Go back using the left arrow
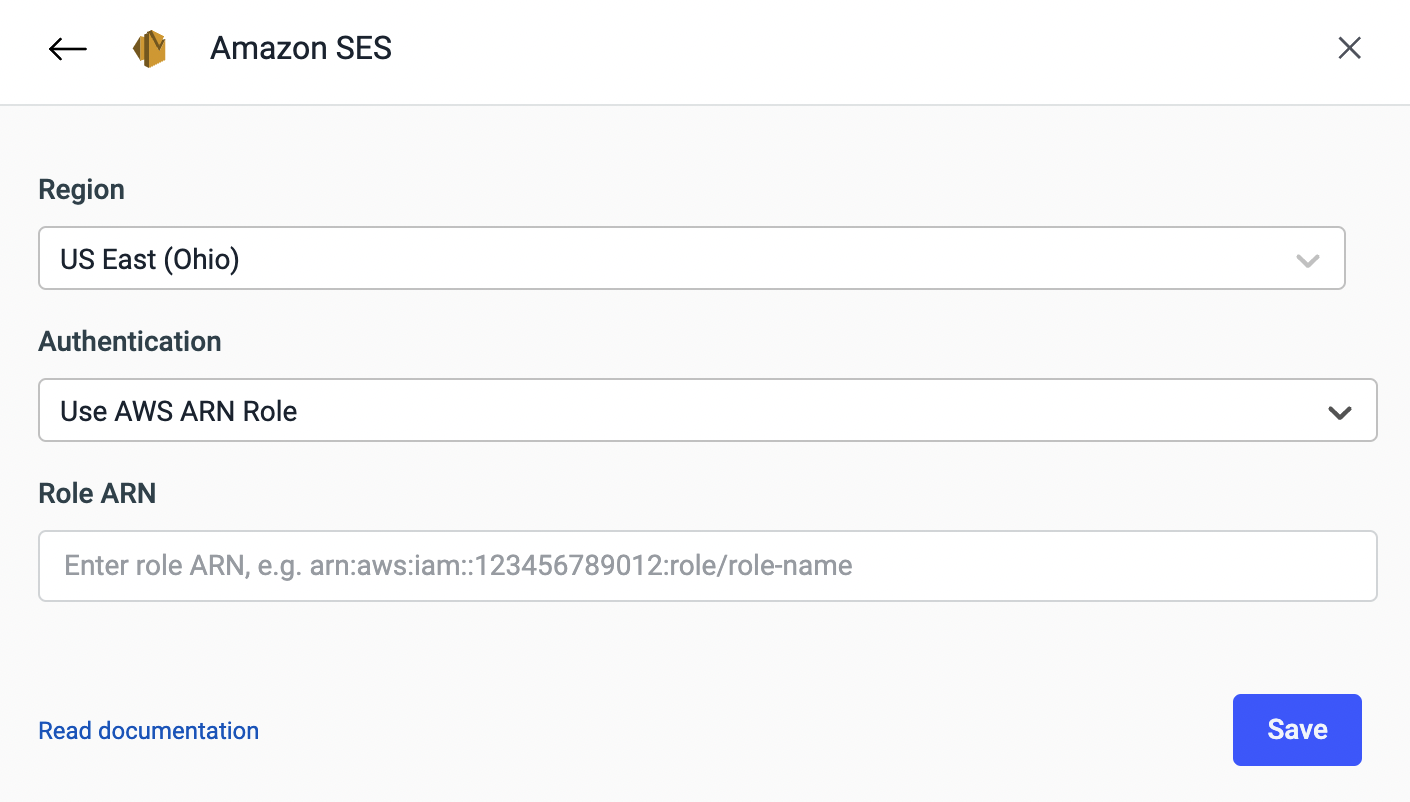 [68, 48]
